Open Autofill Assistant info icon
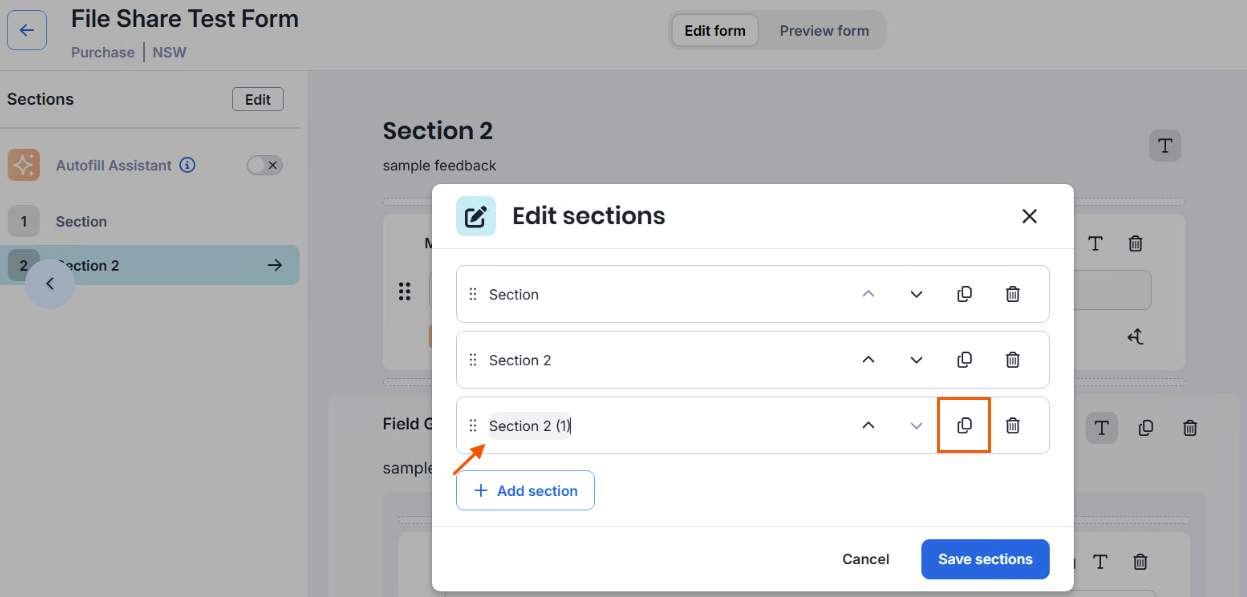Viewport: 1247px width, 597px height. click(187, 165)
